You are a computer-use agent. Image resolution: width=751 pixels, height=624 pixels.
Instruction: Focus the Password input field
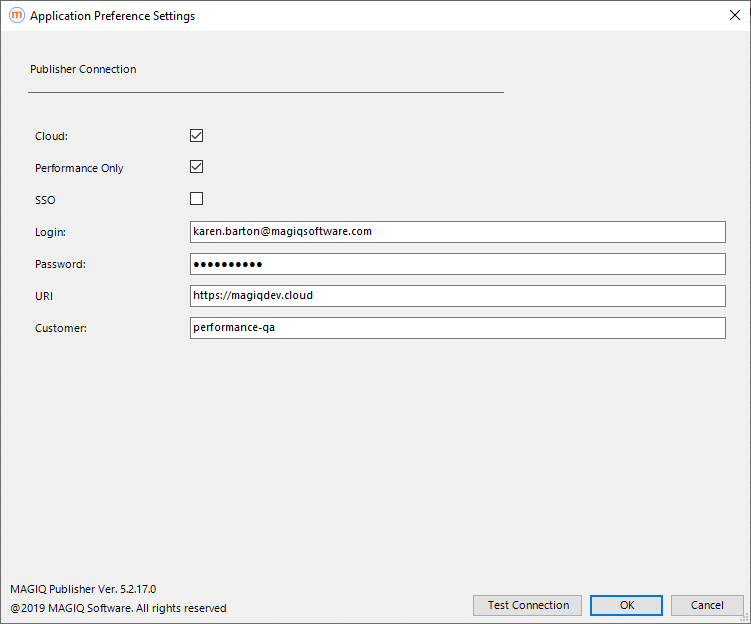pos(457,264)
